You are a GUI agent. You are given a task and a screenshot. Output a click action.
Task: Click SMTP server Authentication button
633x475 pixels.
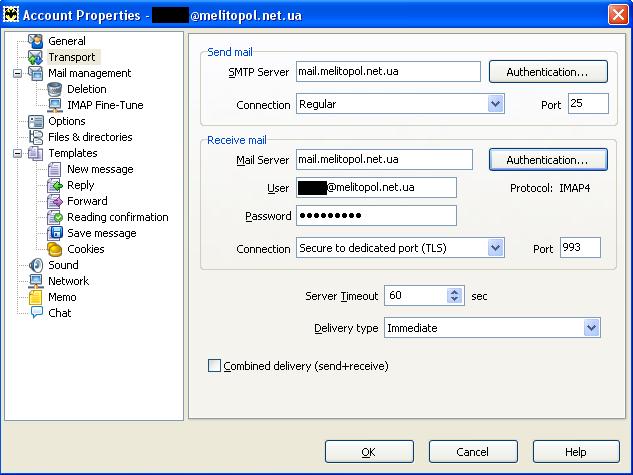[x=548, y=72]
